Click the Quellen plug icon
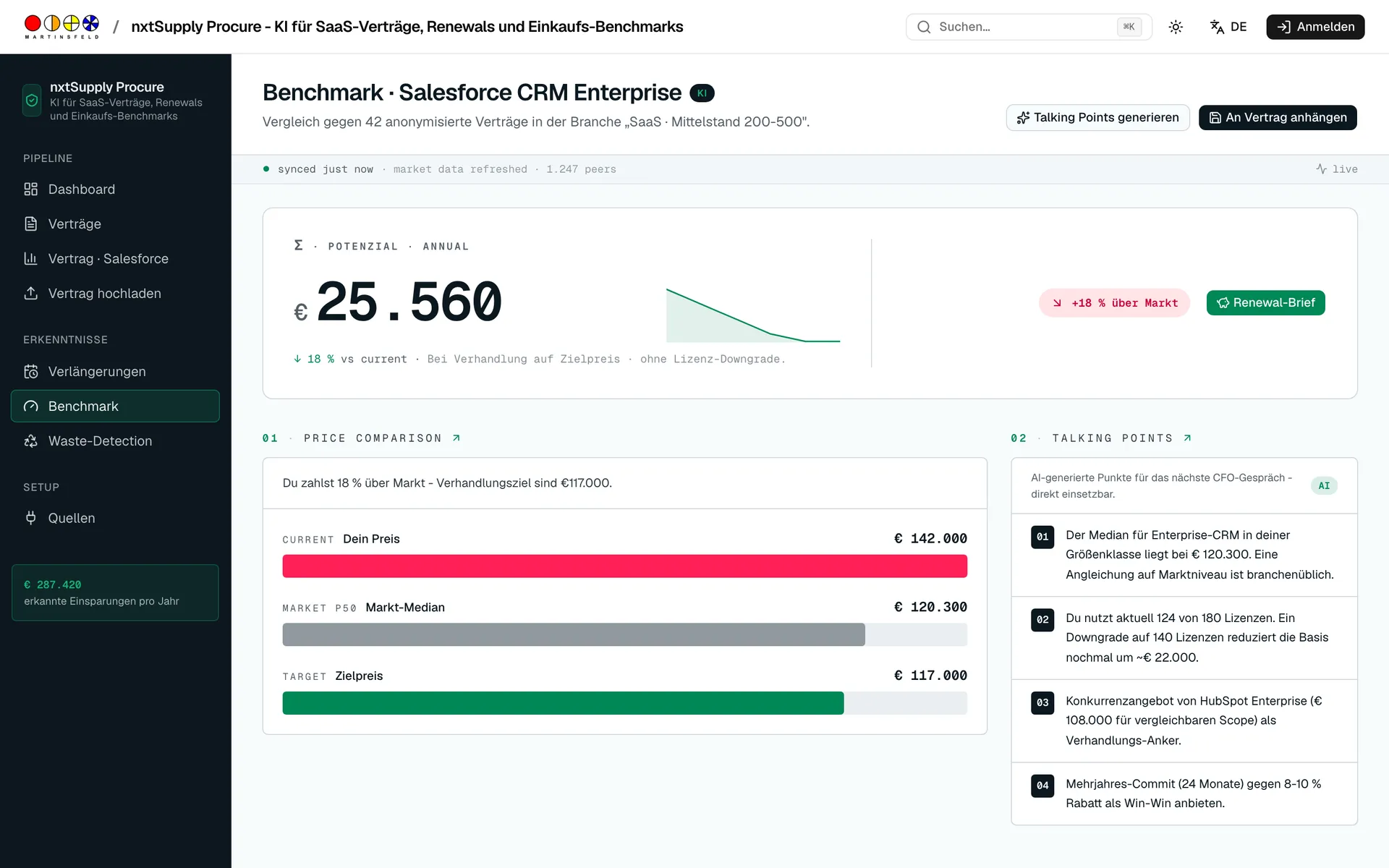The height and width of the screenshot is (868, 1389). point(30,518)
